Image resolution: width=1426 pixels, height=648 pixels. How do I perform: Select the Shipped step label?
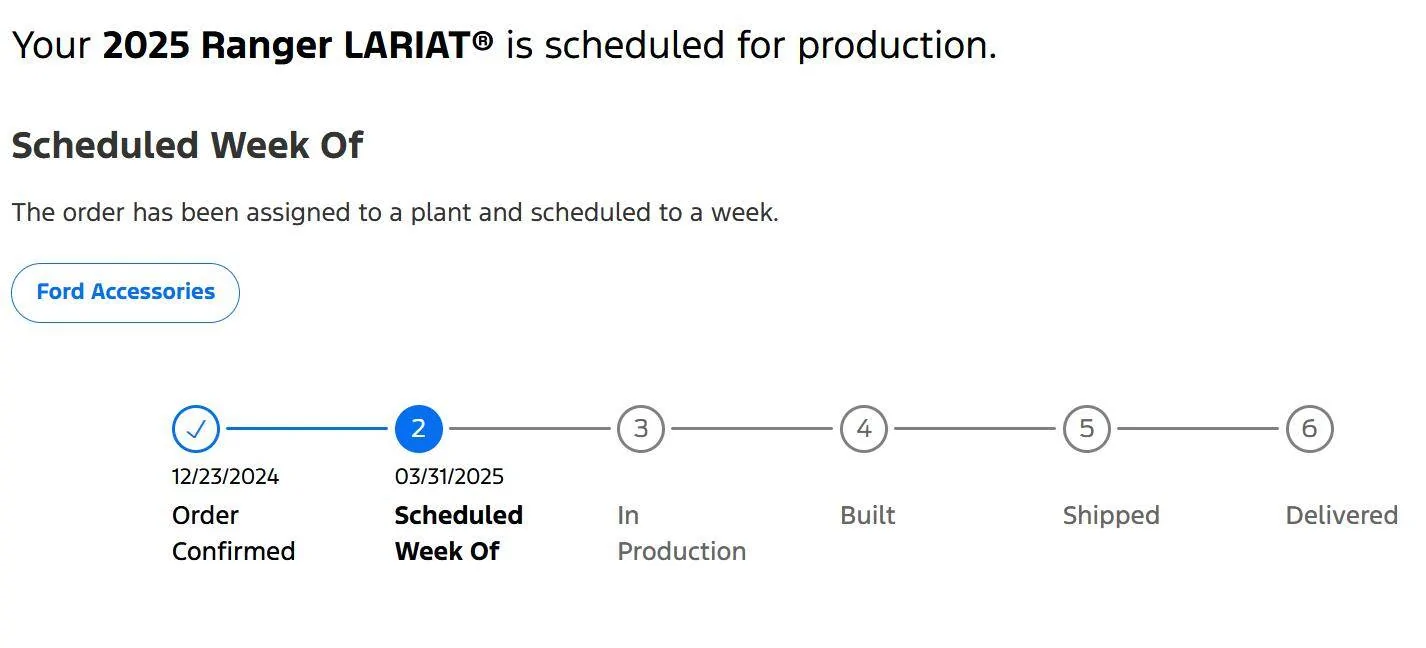(x=1111, y=515)
